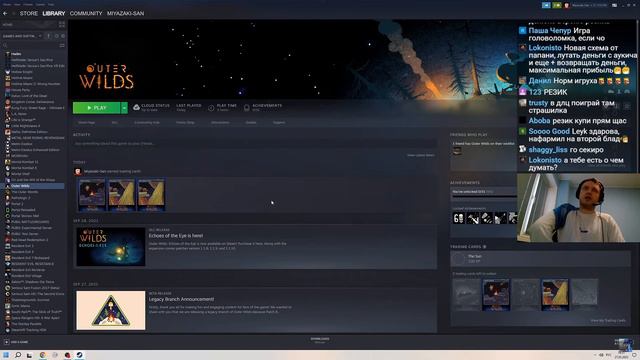Select third locked achievement icon
The image size is (640, 360).
pos(487,218)
